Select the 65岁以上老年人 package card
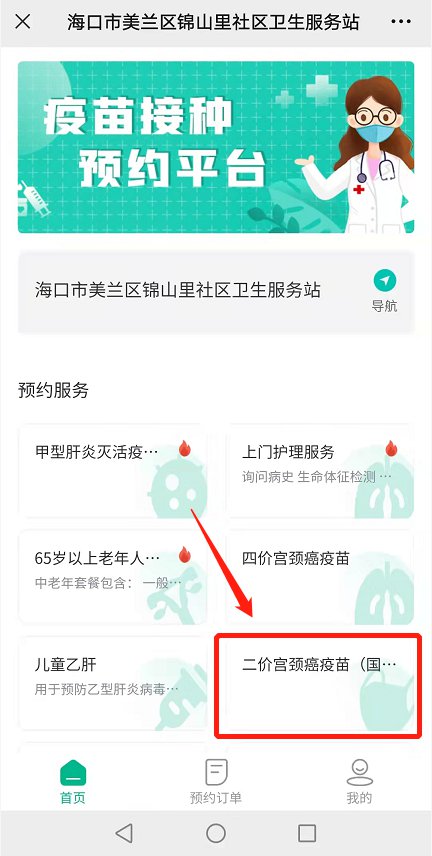Viewport: 432px width, 856px height. [113, 578]
